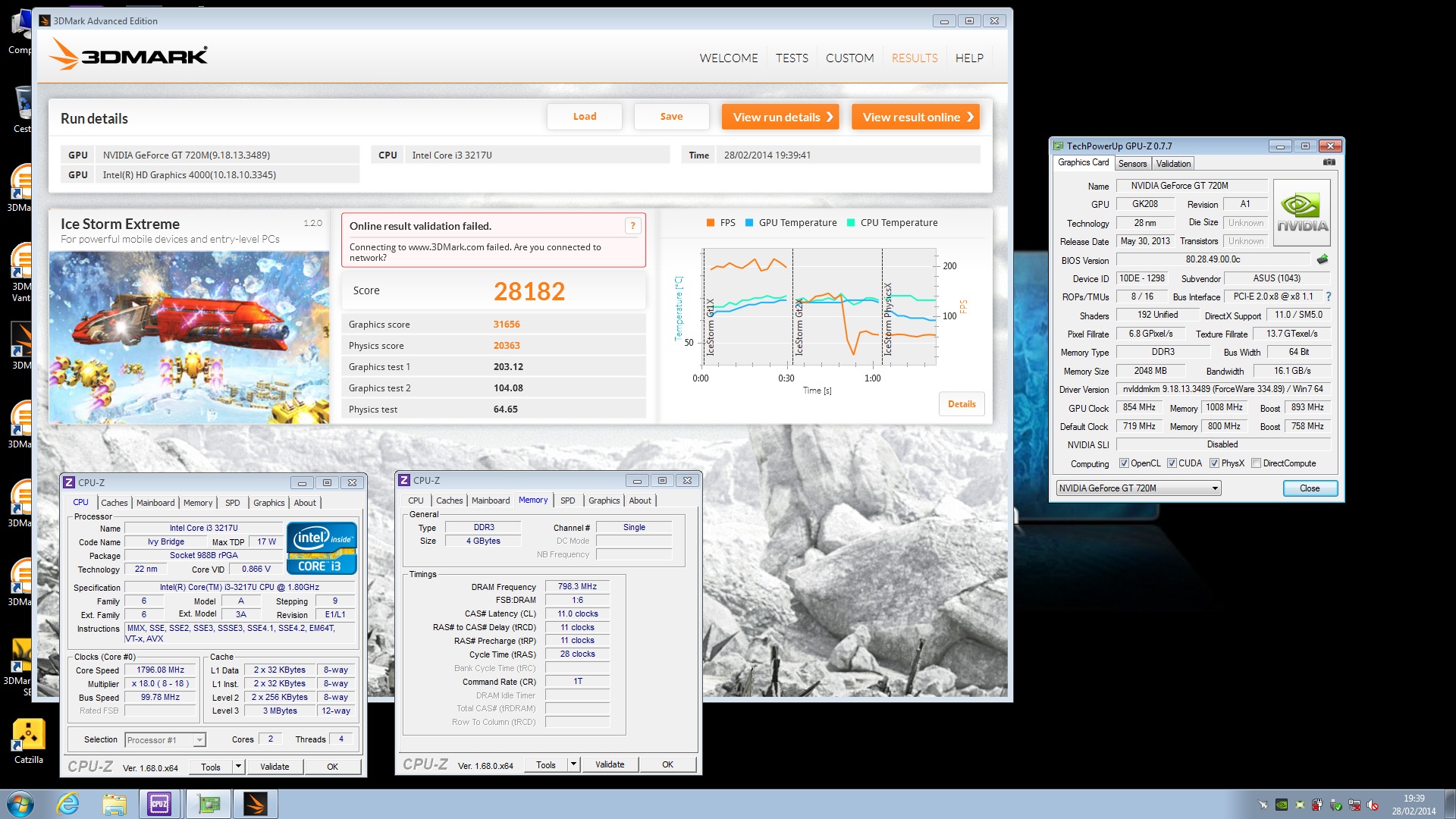The image size is (1456, 819).
Task: Click the GPU-Z title bar icon
Action: (x=1058, y=146)
